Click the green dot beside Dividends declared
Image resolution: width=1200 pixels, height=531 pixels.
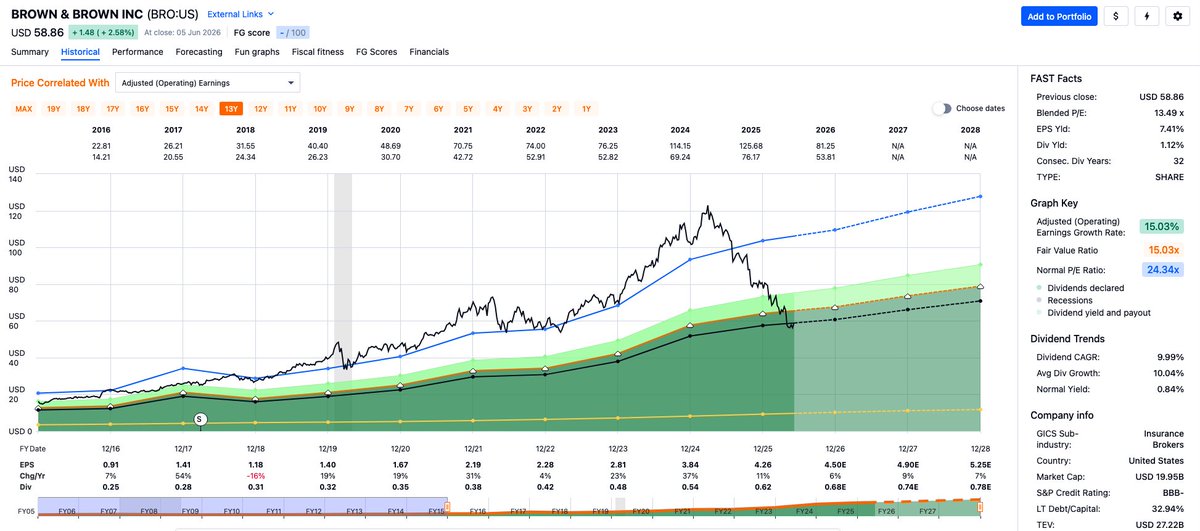point(1037,289)
